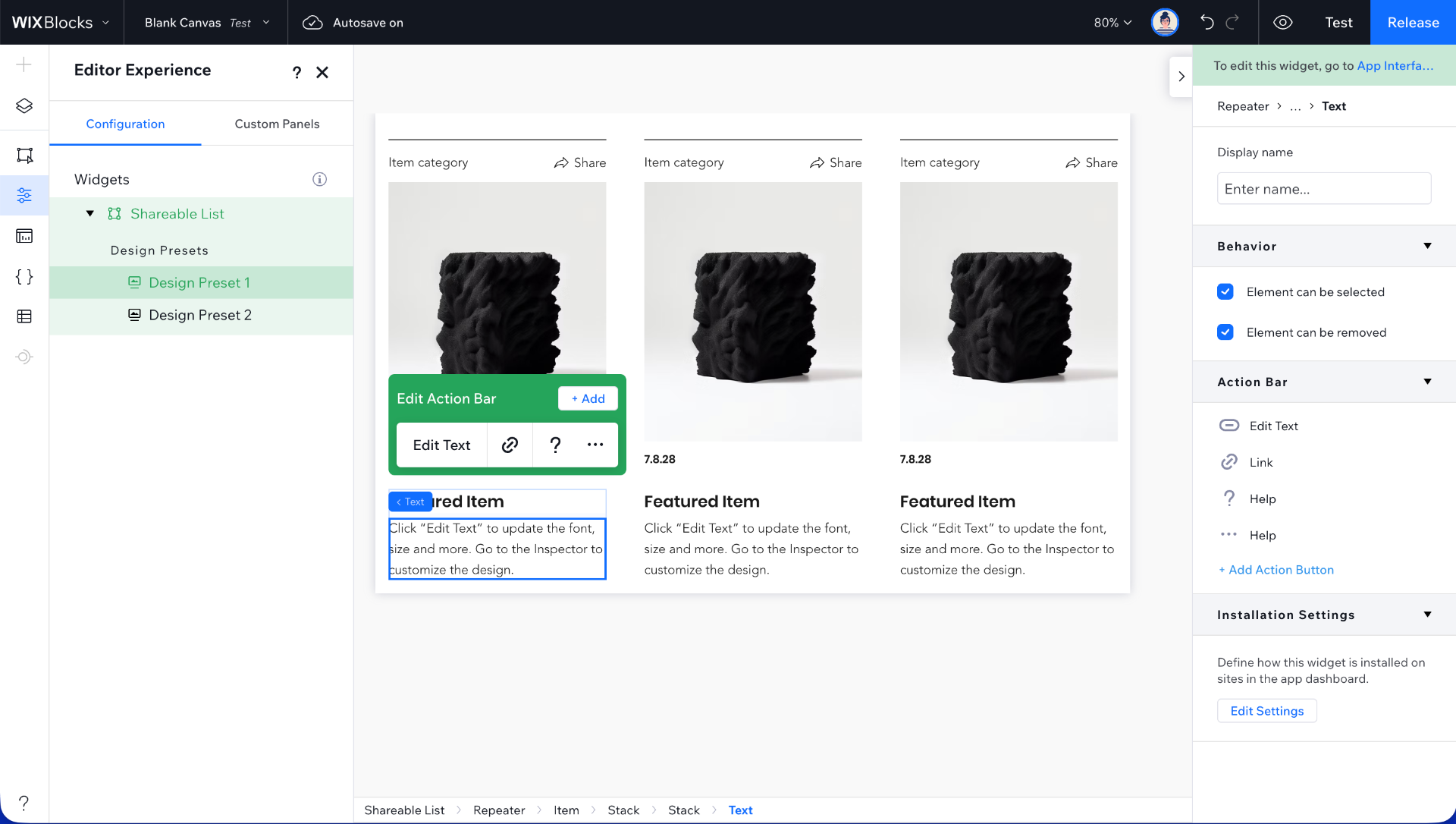Click the blue Text label tag on canvas
This screenshot has height=824, width=1456.
410,502
